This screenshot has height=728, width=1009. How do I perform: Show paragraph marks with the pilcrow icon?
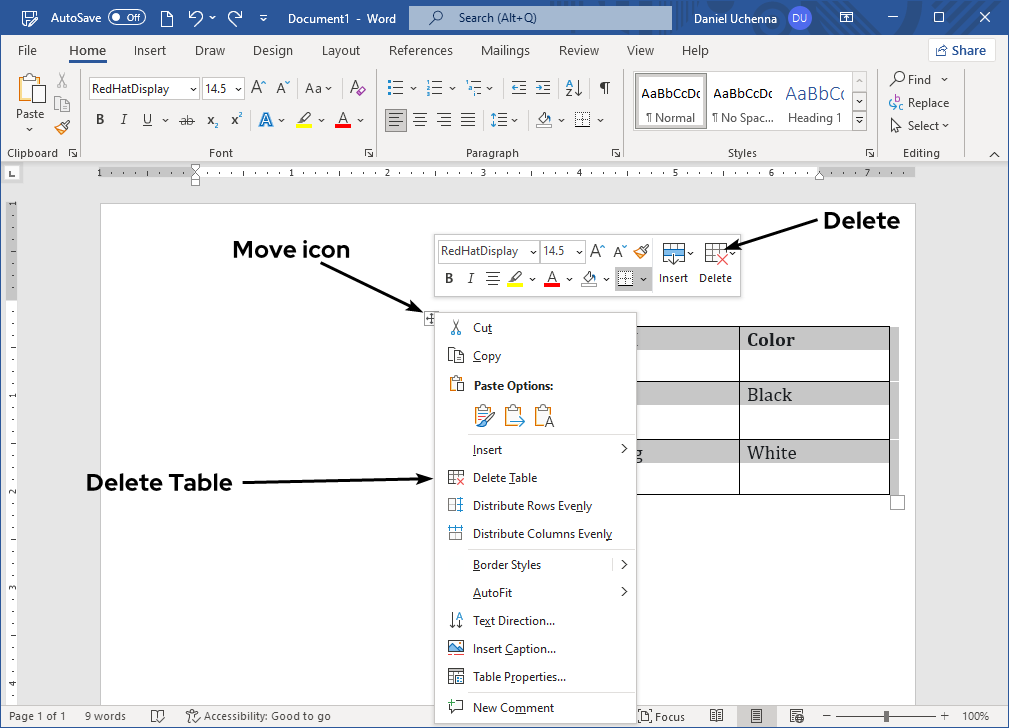click(x=604, y=88)
